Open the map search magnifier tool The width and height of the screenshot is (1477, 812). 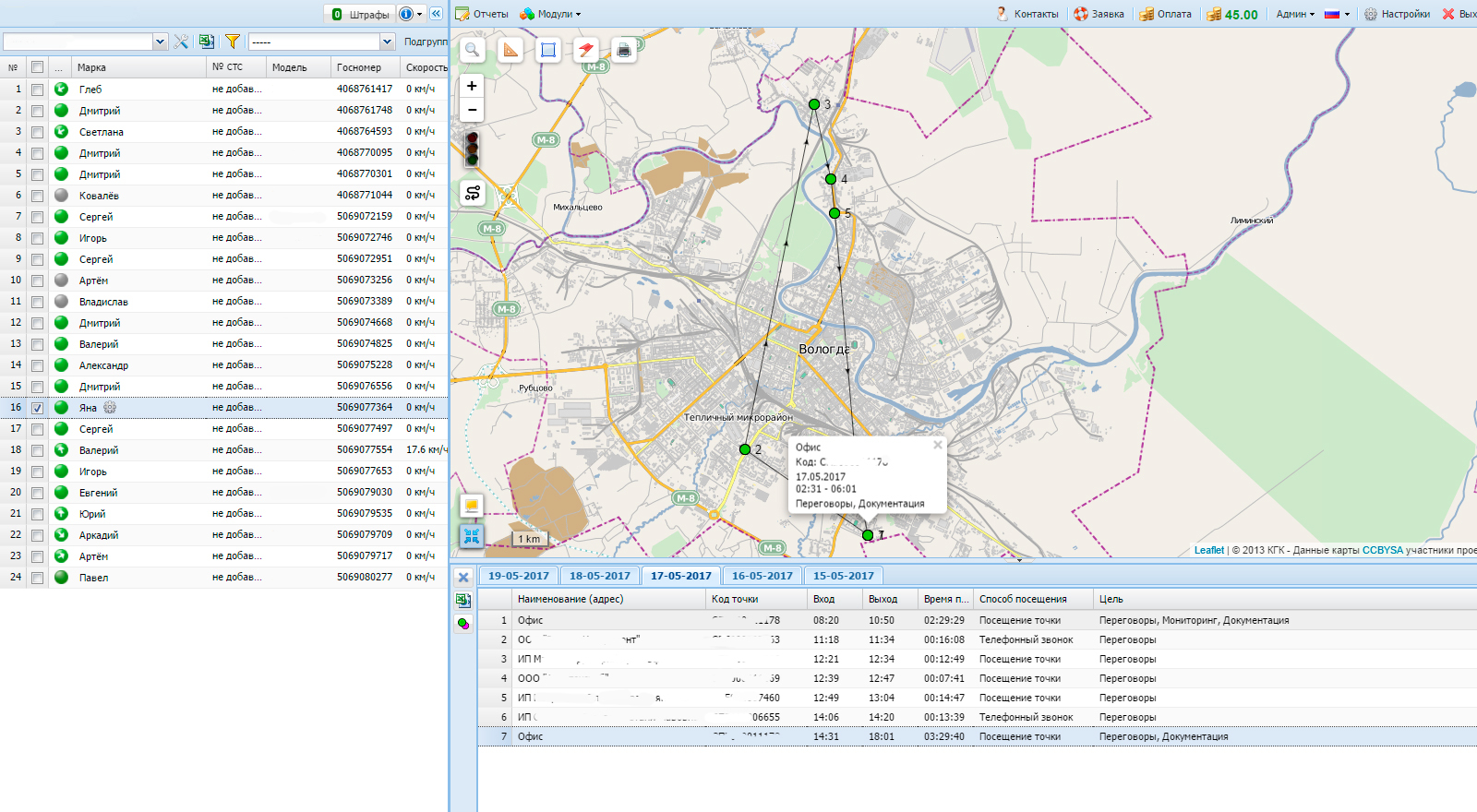[x=473, y=50]
